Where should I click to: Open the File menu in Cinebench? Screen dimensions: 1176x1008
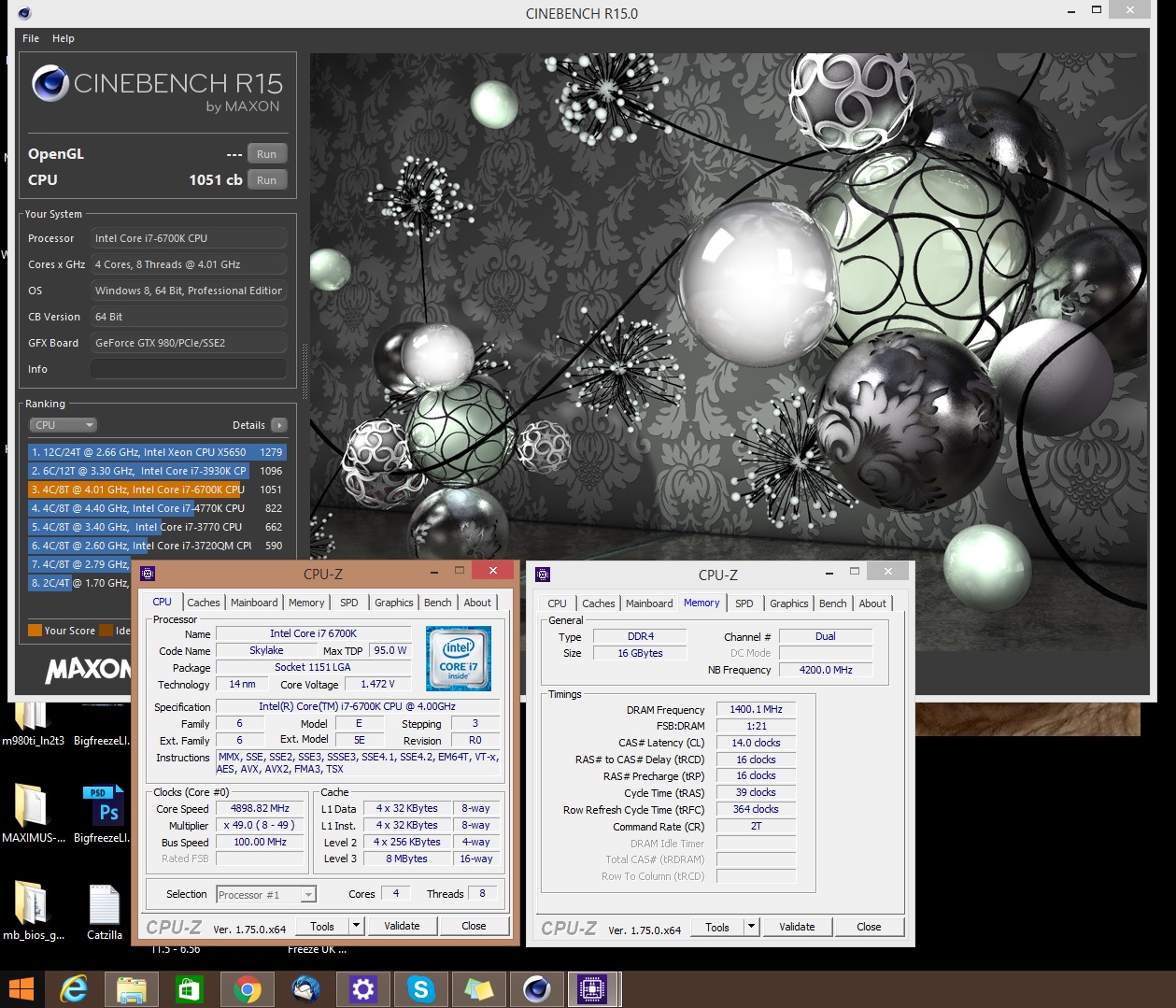click(x=31, y=38)
